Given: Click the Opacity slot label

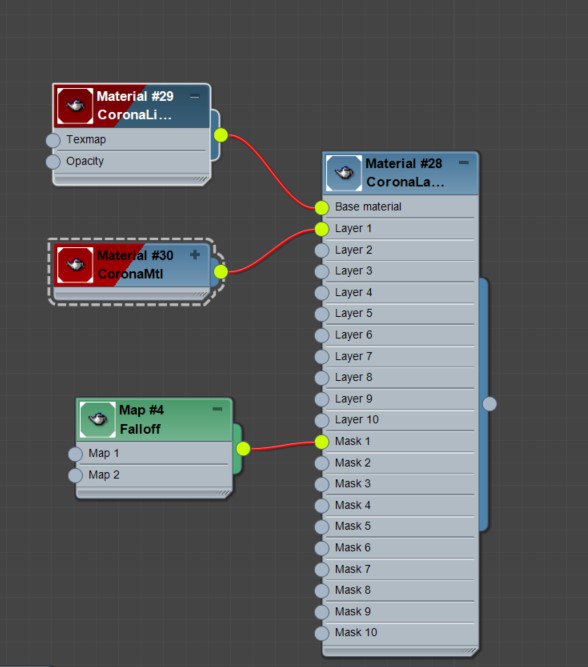Looking at the screenshot, I should tap(85, 161).
